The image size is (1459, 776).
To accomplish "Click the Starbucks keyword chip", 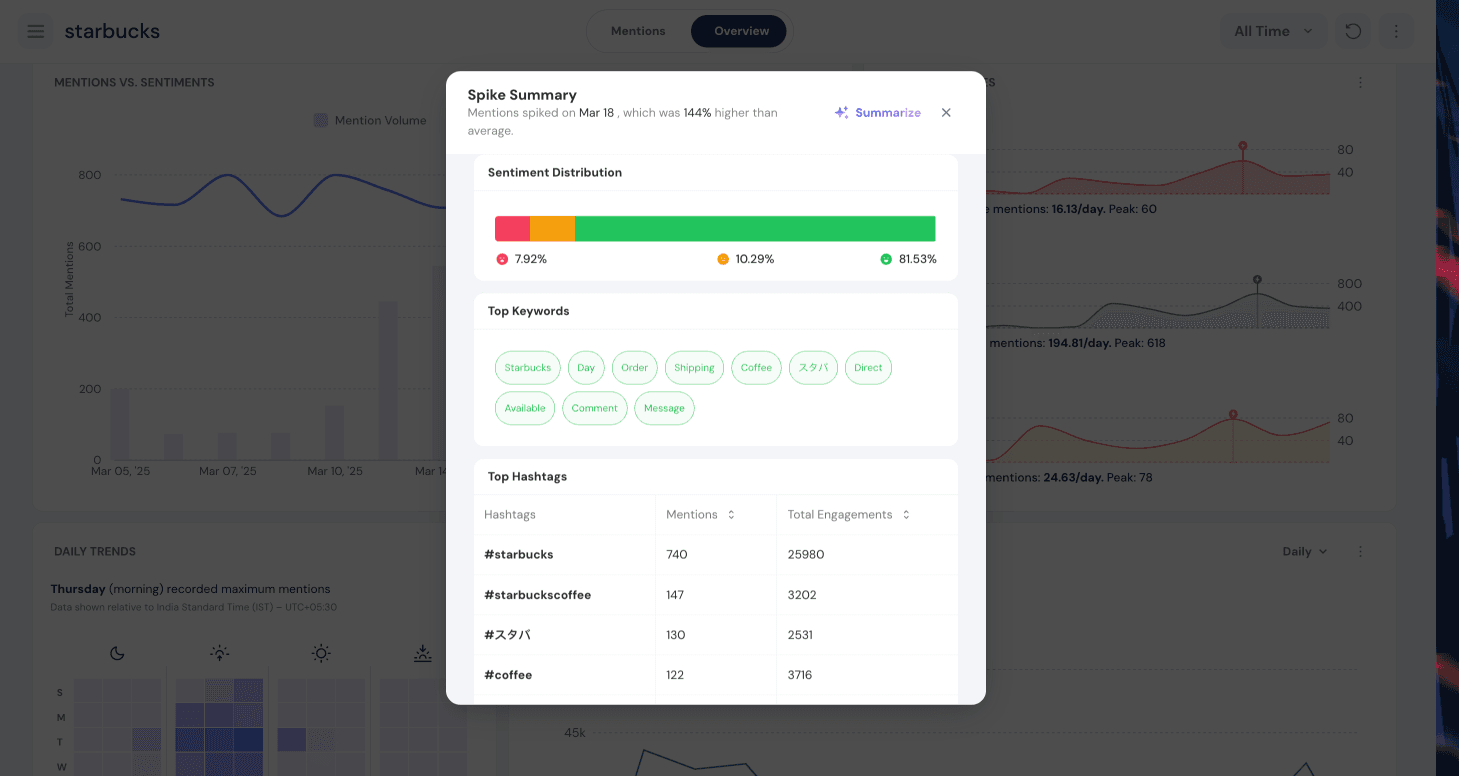I will tap(527, 368).
